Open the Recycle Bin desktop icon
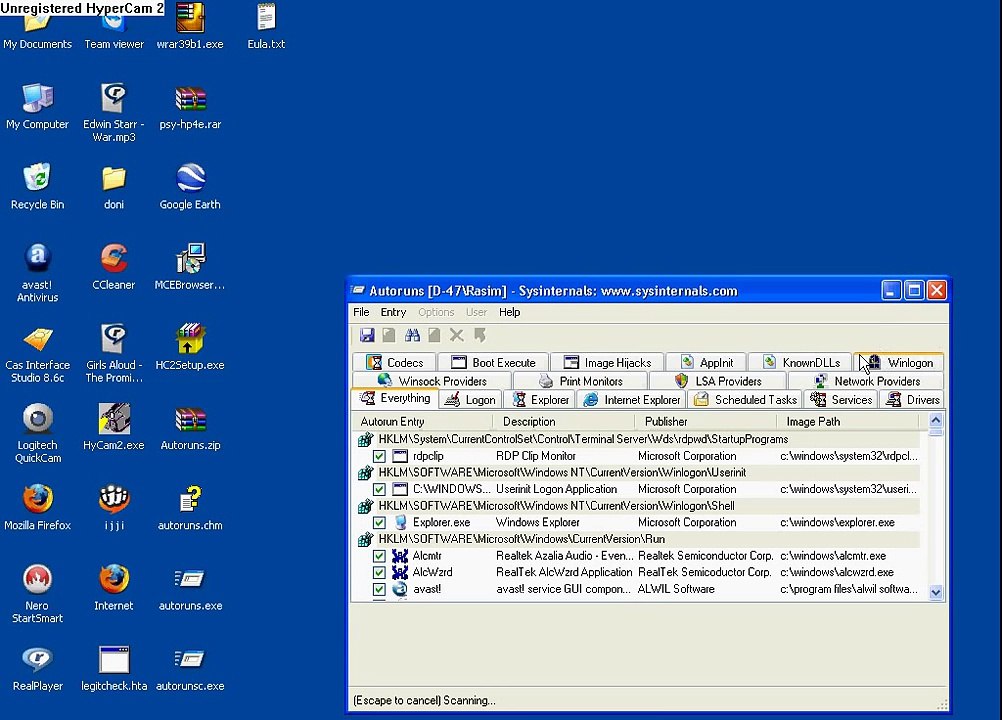The width and height of the screenshot is (1002, 720). pos(37,187)
